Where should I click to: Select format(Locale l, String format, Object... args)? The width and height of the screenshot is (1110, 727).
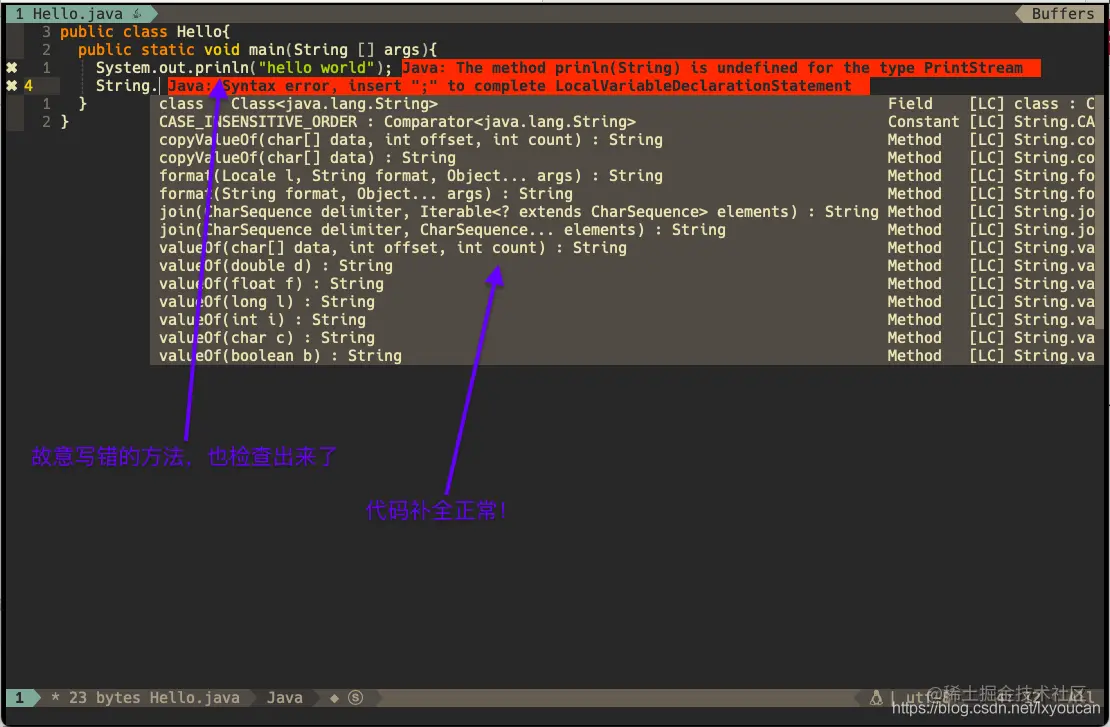click(411, 176)
